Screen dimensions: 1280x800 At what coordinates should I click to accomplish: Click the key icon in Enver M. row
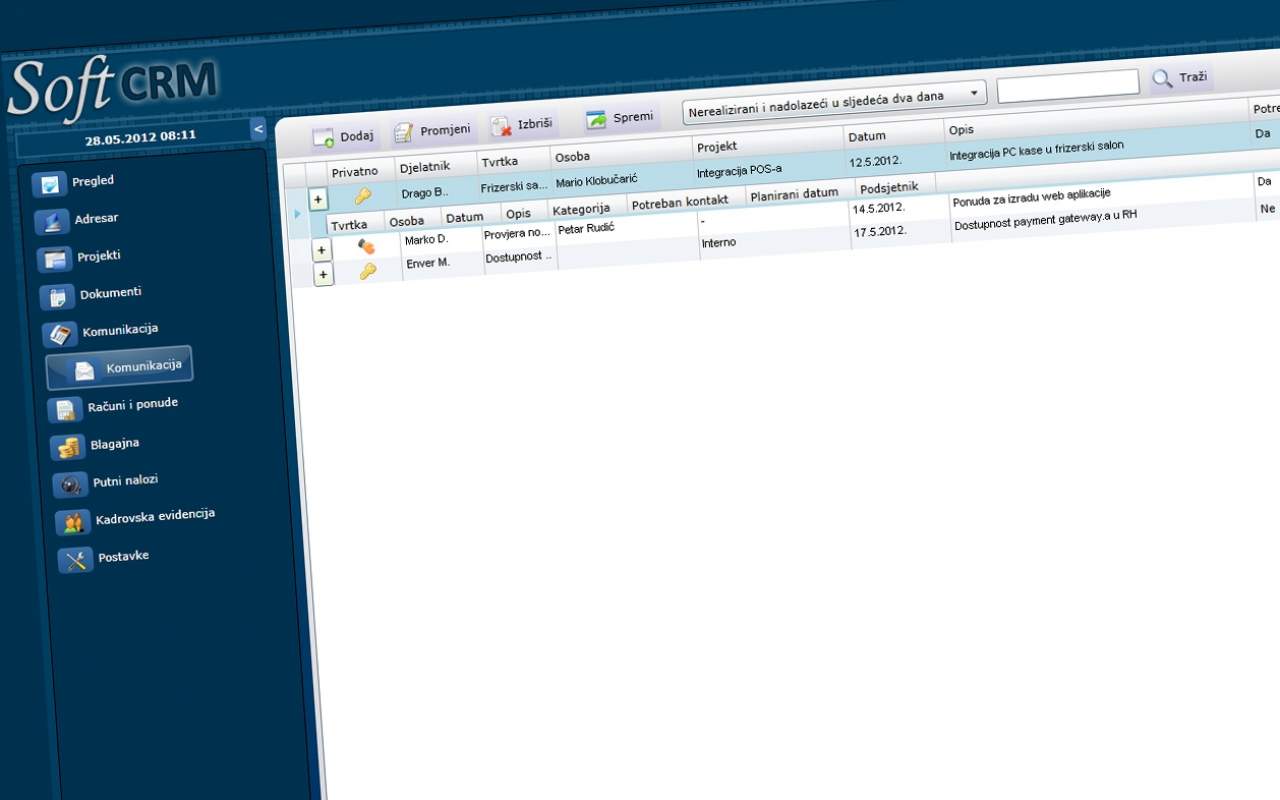click(x=367, y=270)
